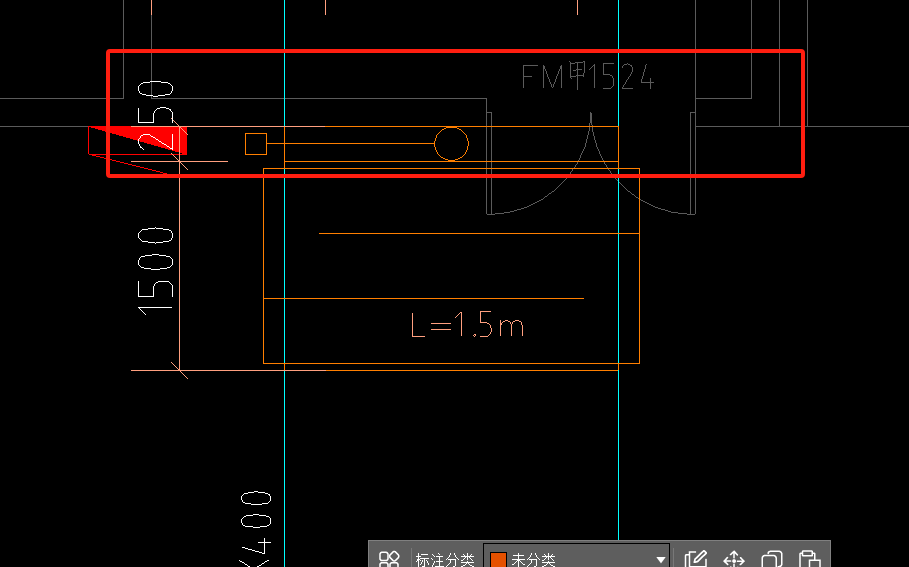Click the copy icon in the annotation toolbar
The height and width of the screenshot is (567, 909).
tap(772, 559)
